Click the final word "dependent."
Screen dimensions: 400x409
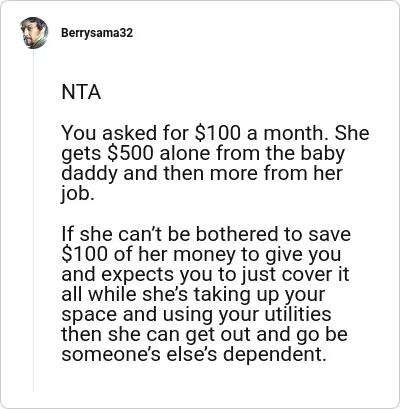(x=273, y=355)
